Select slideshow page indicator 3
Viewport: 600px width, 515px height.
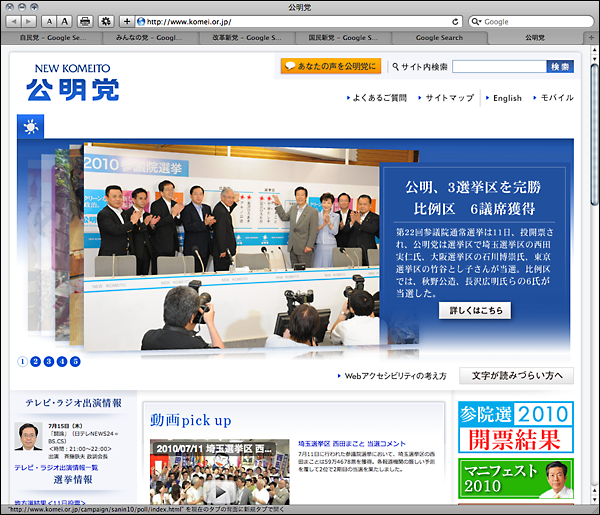[x=48, y=361]
